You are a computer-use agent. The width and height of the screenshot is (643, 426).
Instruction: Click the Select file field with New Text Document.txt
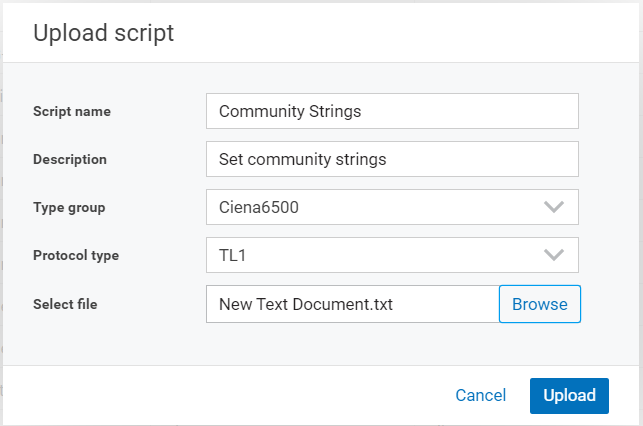pos(353,304)
